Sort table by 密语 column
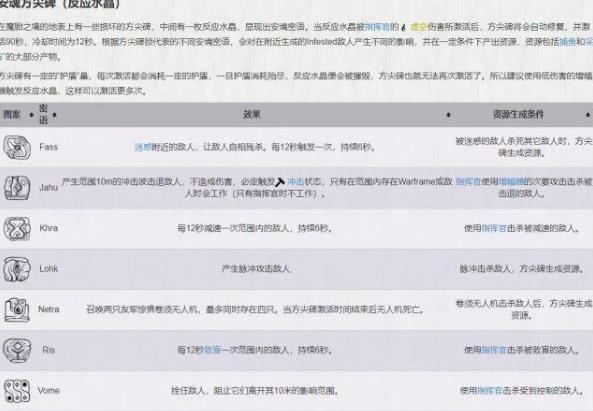593x411 pixels. 54,115
